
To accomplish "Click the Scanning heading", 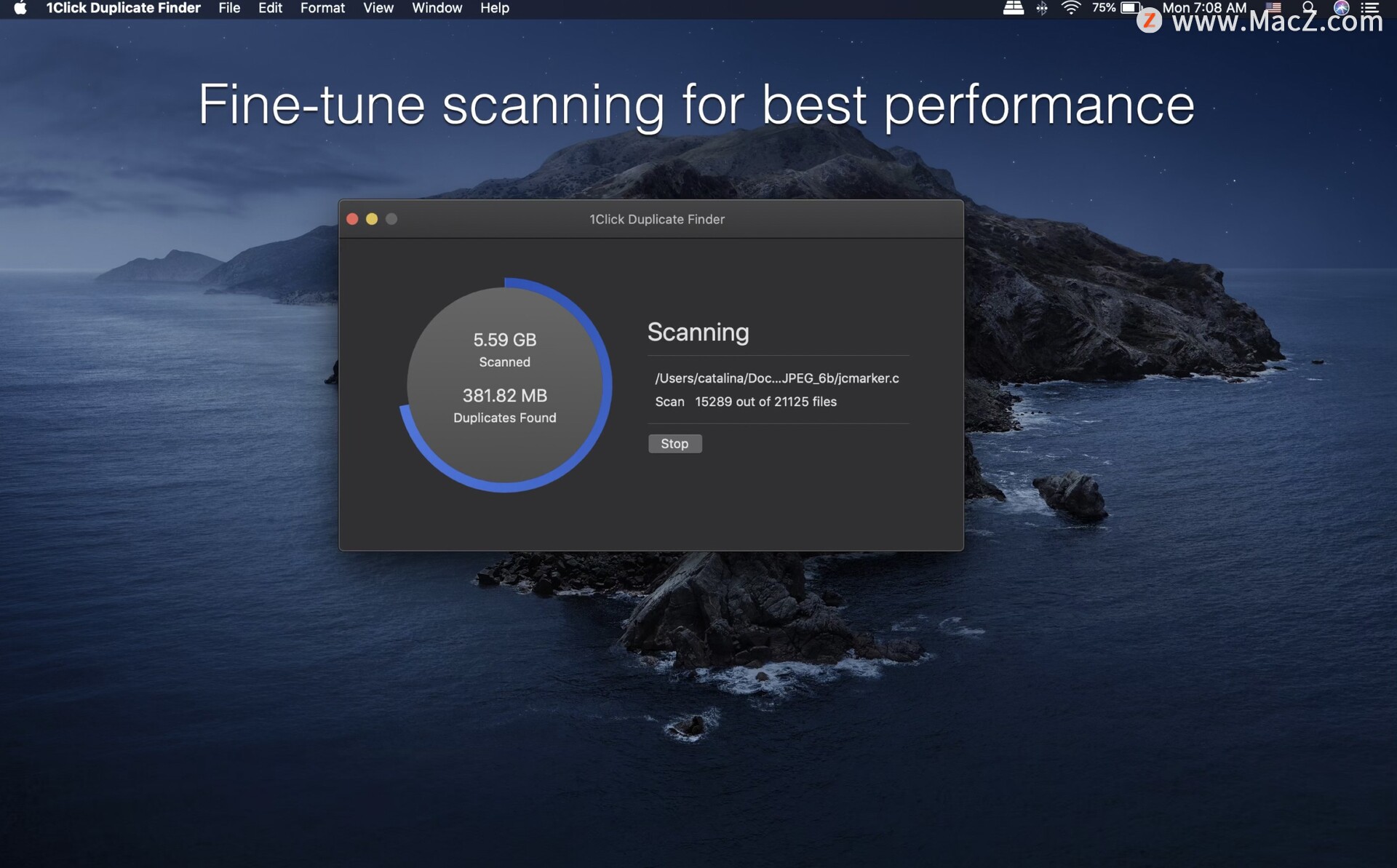I will point(698,332).
